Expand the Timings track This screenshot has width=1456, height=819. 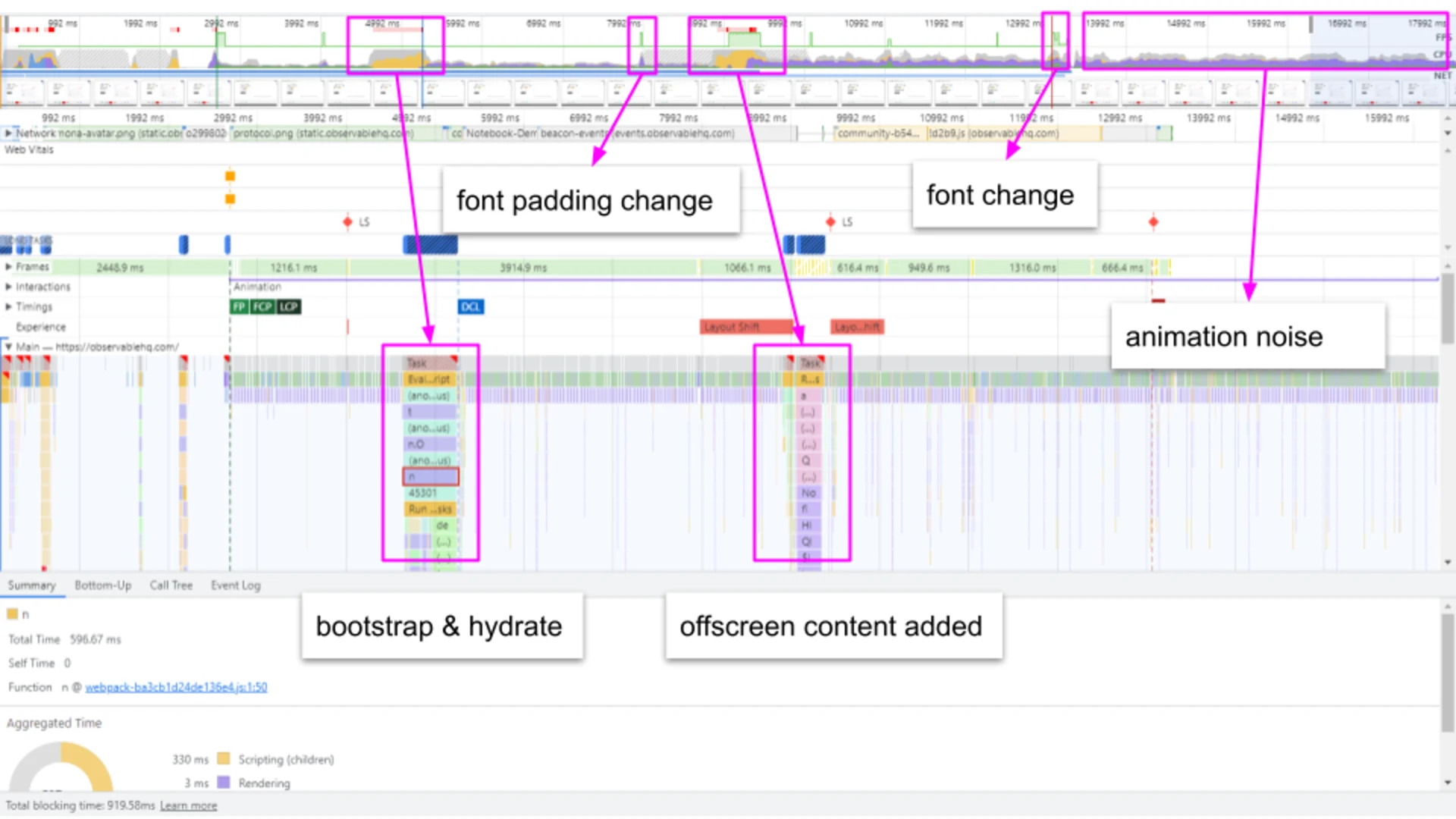pos(8,307)
